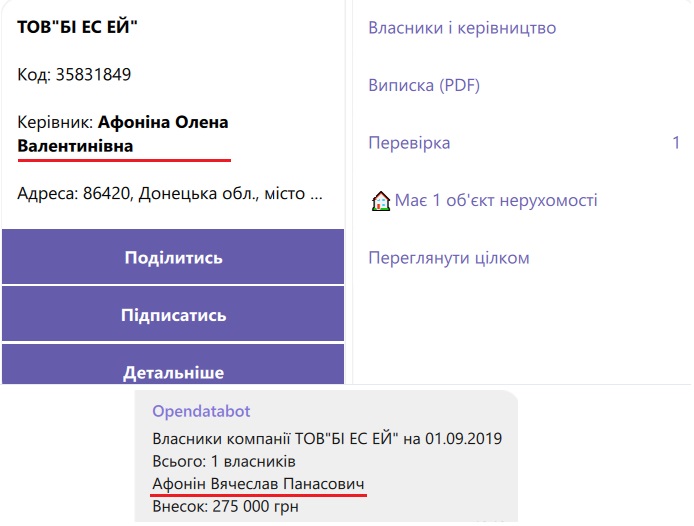Select Переглянути цілком option
Screen dimensions: 694x526
click(x=448, y=258)
